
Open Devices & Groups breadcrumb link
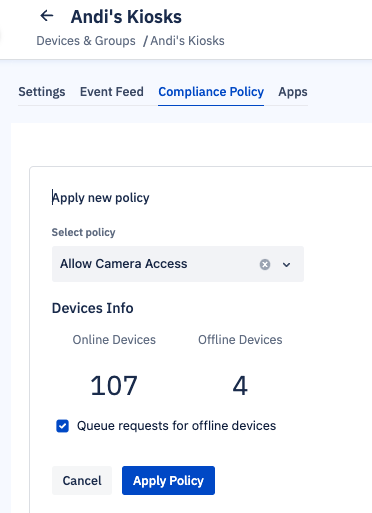[86, 41]
